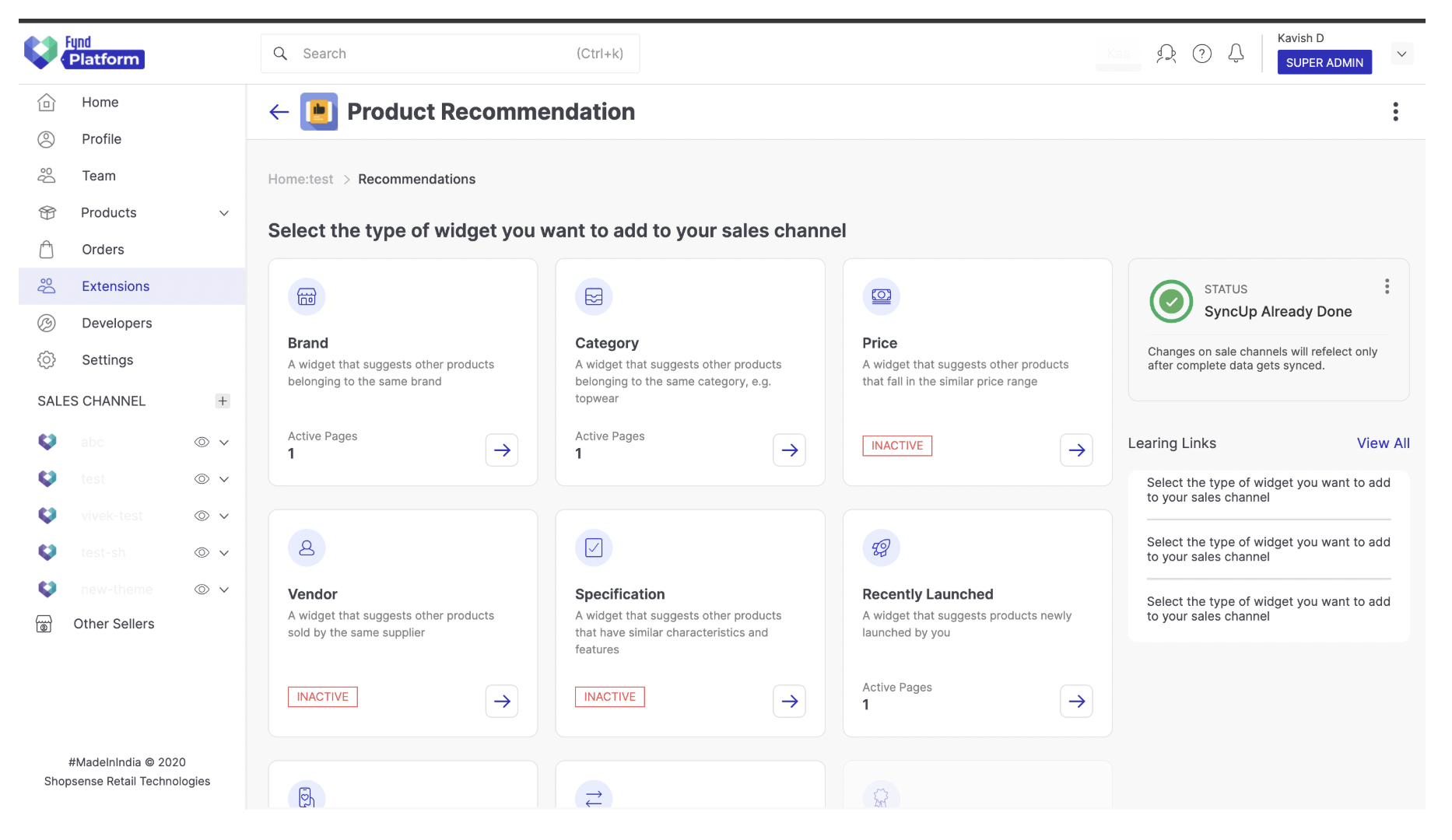Add a sales channel with plus icon
This screenshot has height=840, width=1452.
[223, 401]
